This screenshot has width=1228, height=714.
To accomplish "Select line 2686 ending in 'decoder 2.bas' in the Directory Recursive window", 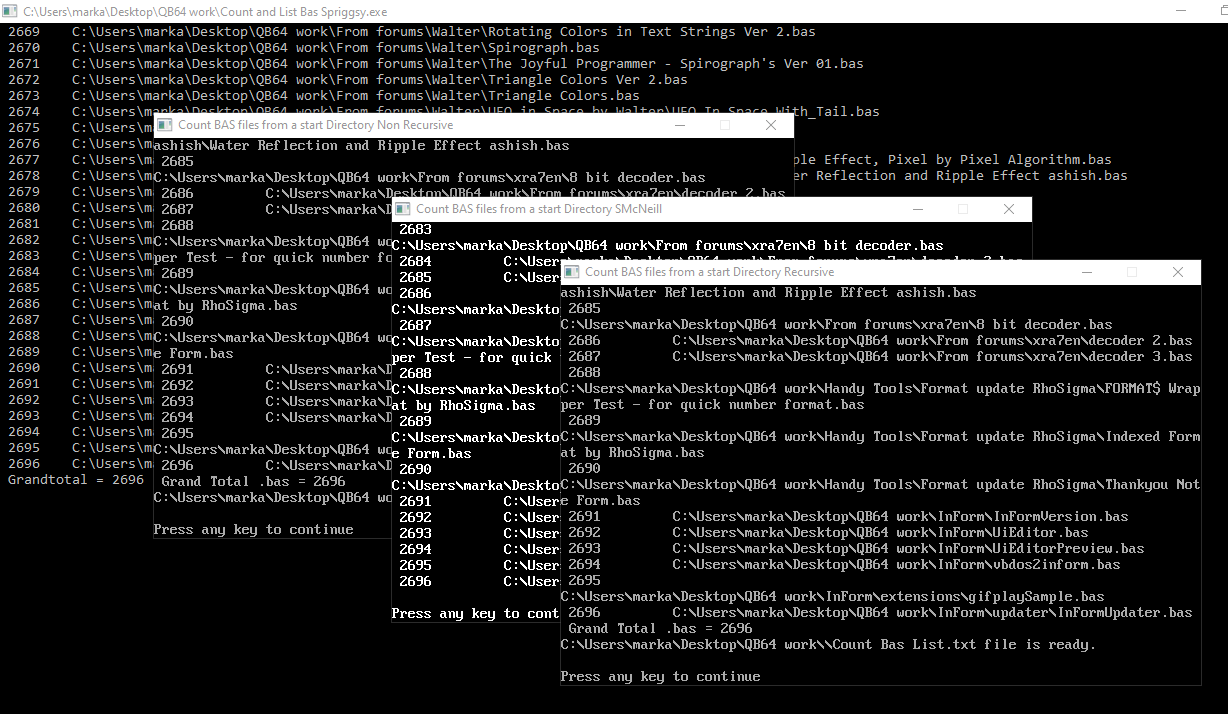I will 880,340.
